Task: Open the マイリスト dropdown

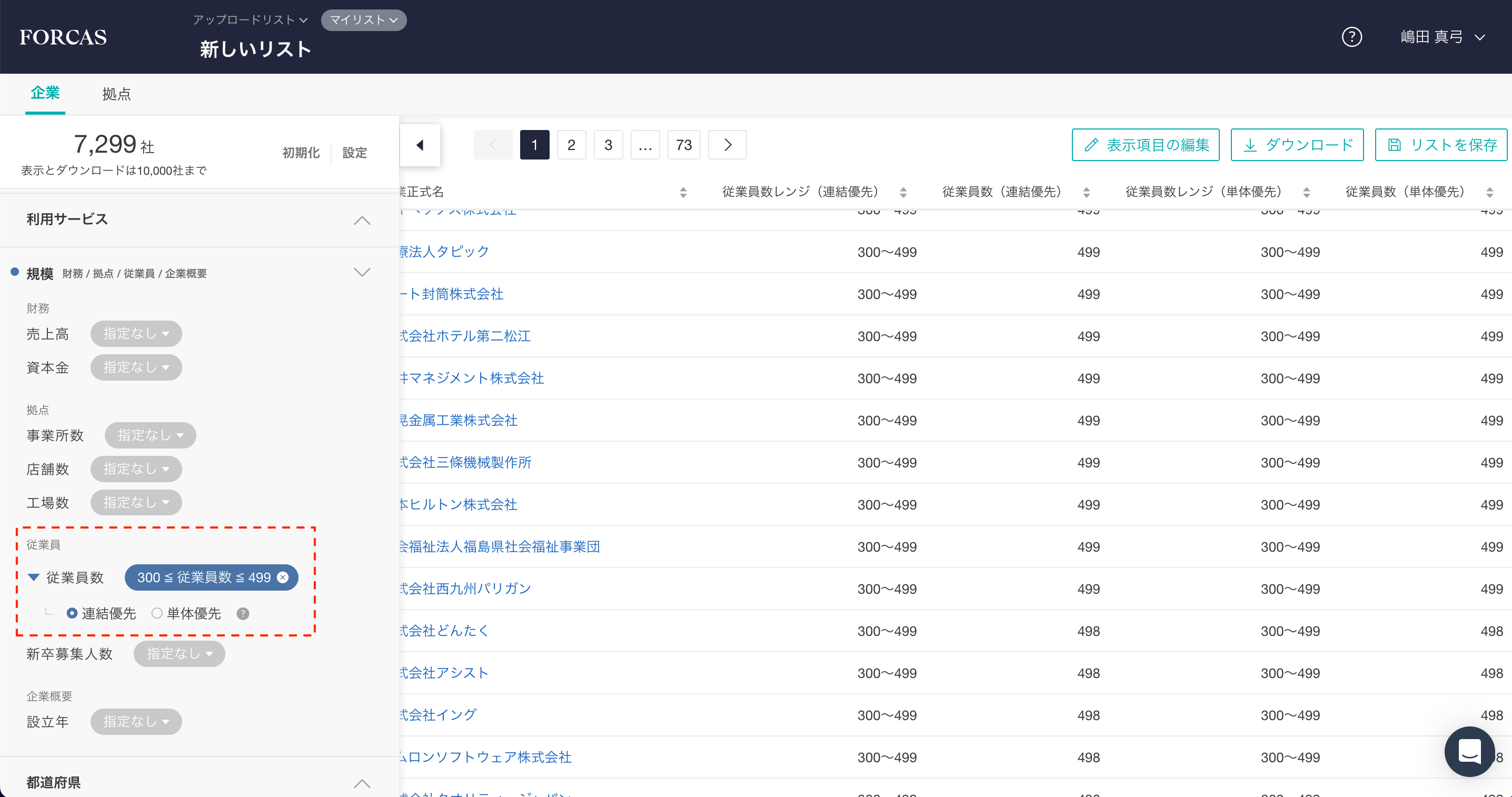Action: (x=363, y=20)
